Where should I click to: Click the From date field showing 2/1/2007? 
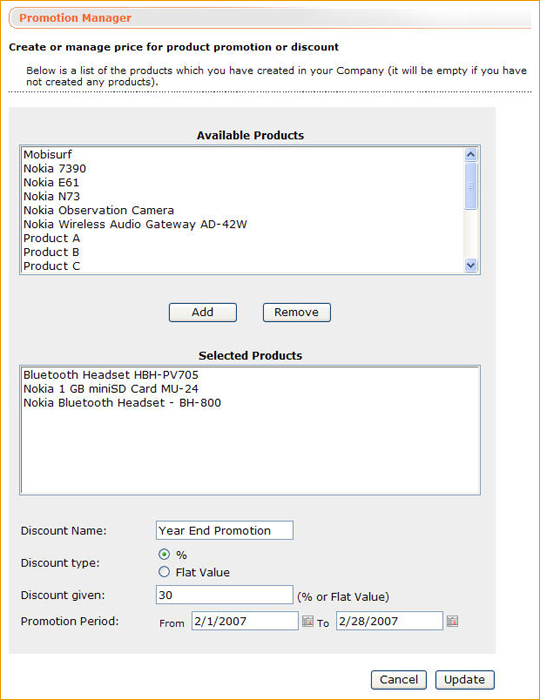click(245, 621)
